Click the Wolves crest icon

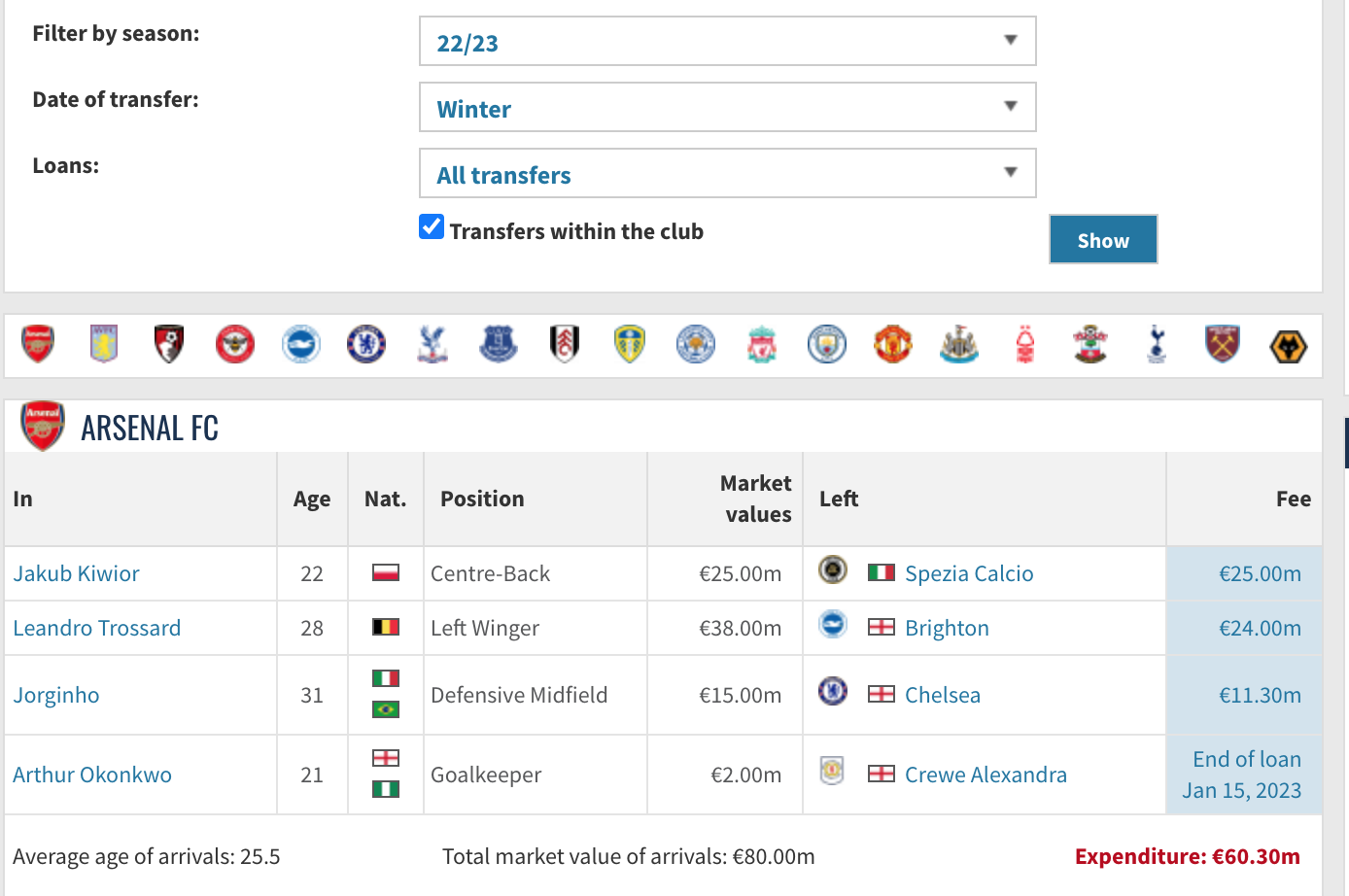point(1288,346)
